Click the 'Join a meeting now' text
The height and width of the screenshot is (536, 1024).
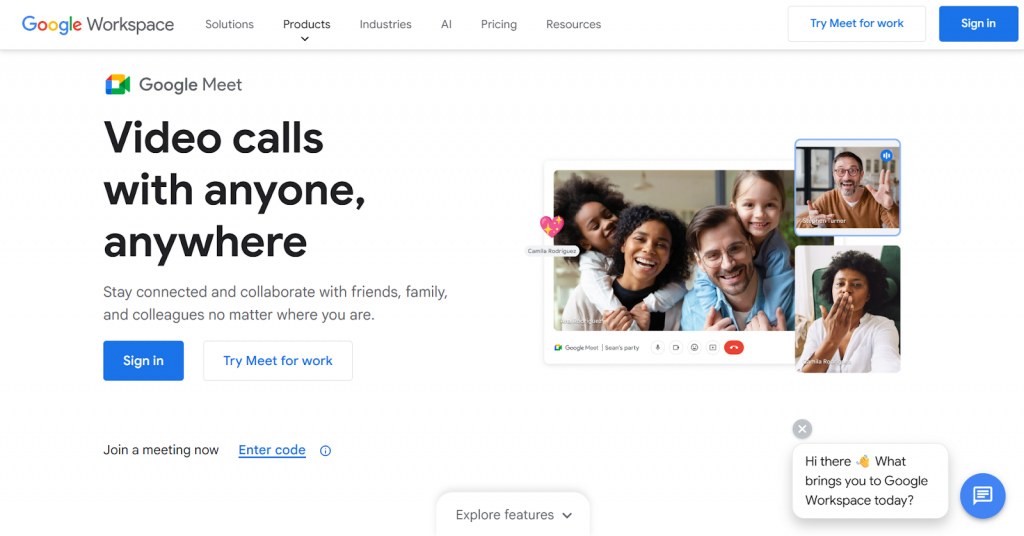pos(161,450)
